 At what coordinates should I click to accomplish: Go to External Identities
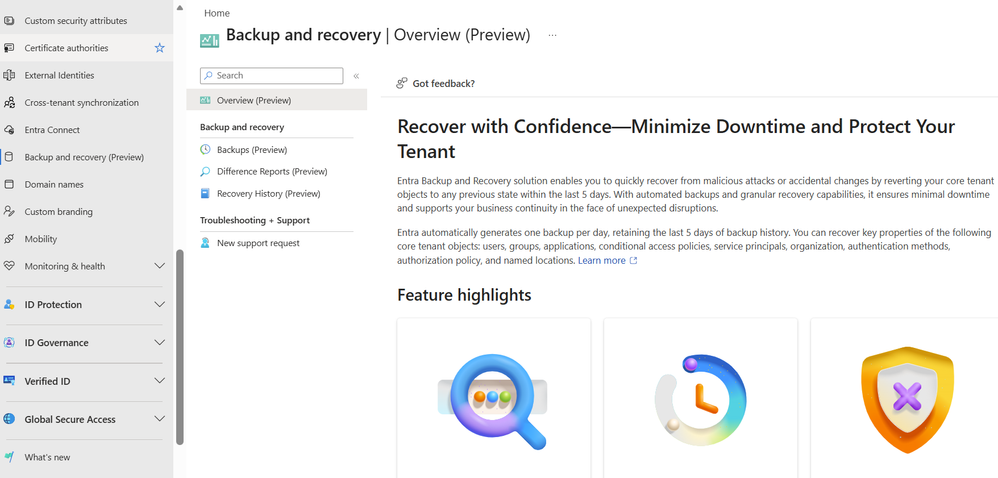(x=59, y=76)
